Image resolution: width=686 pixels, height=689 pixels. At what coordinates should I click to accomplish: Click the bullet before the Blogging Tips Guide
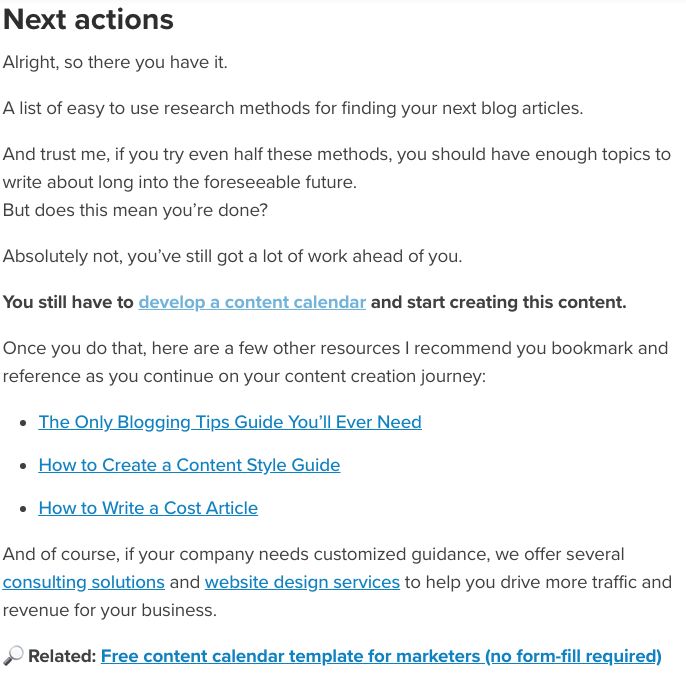[x=24, y=423]
